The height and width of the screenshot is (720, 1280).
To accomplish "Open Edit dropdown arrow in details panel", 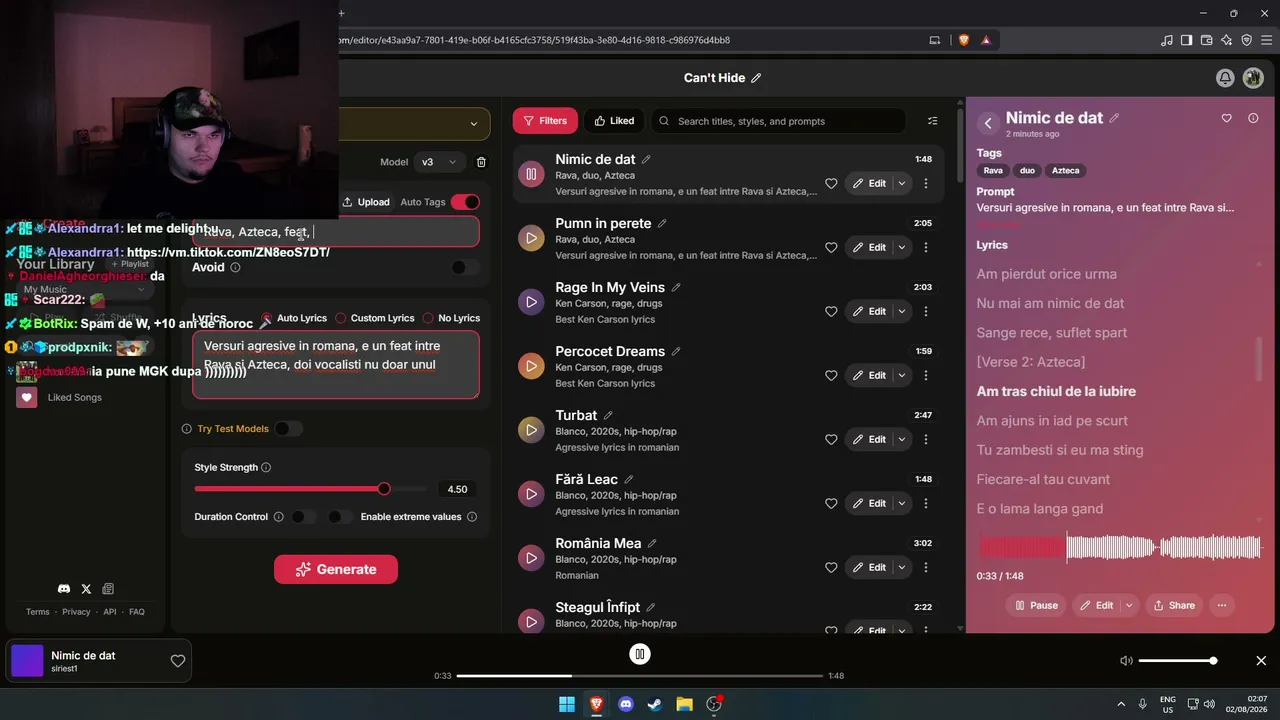I will (1129, 605).
